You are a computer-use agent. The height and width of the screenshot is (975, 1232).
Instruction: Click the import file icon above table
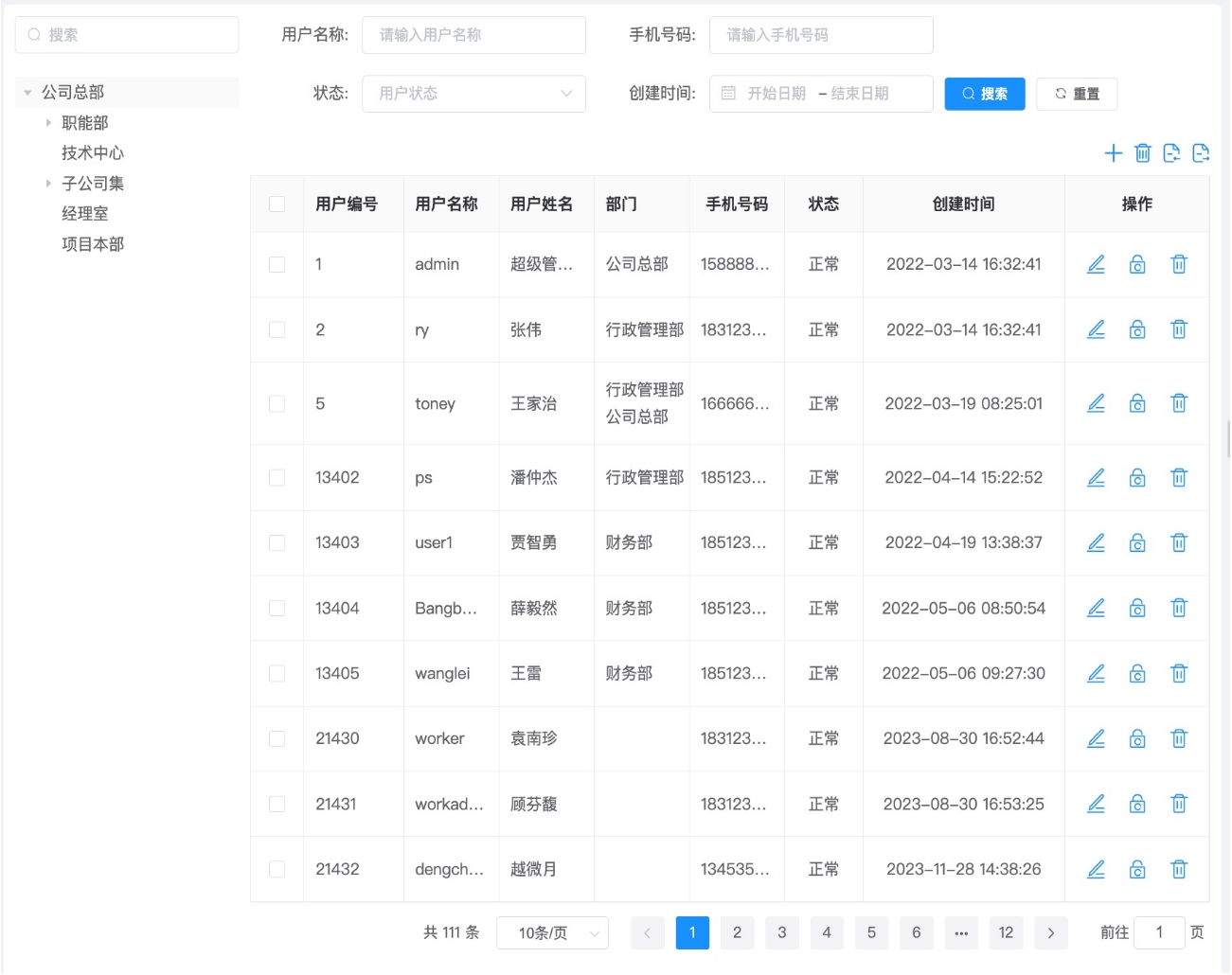pyautogui.click(x=1171, y=153)
